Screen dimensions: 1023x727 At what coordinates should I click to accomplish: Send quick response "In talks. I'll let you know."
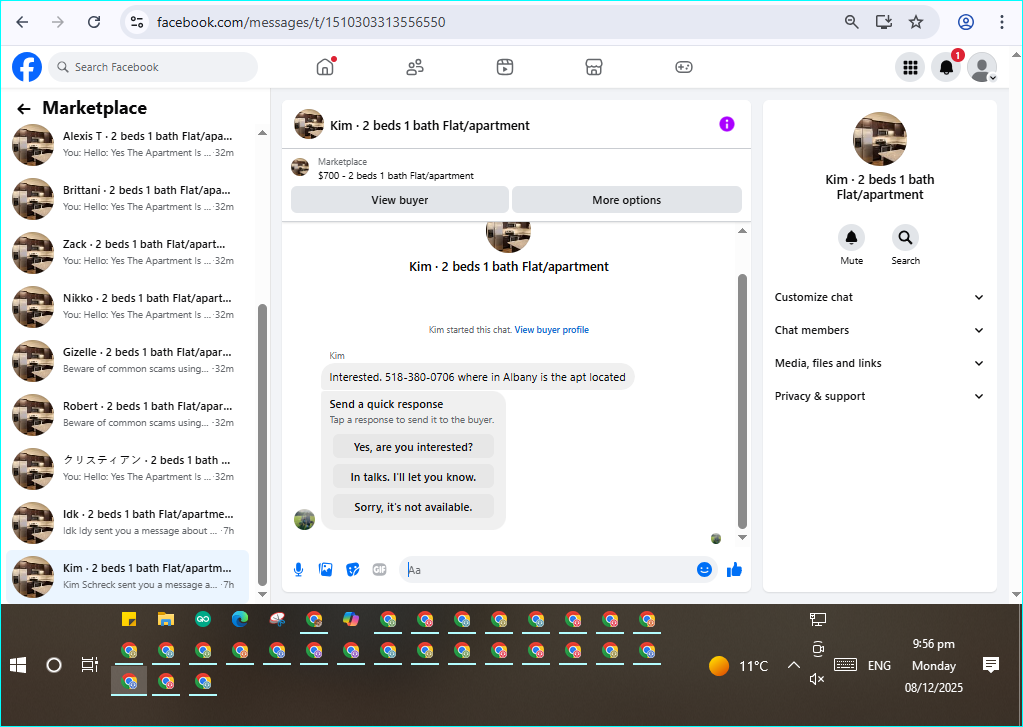click(413, 477)
